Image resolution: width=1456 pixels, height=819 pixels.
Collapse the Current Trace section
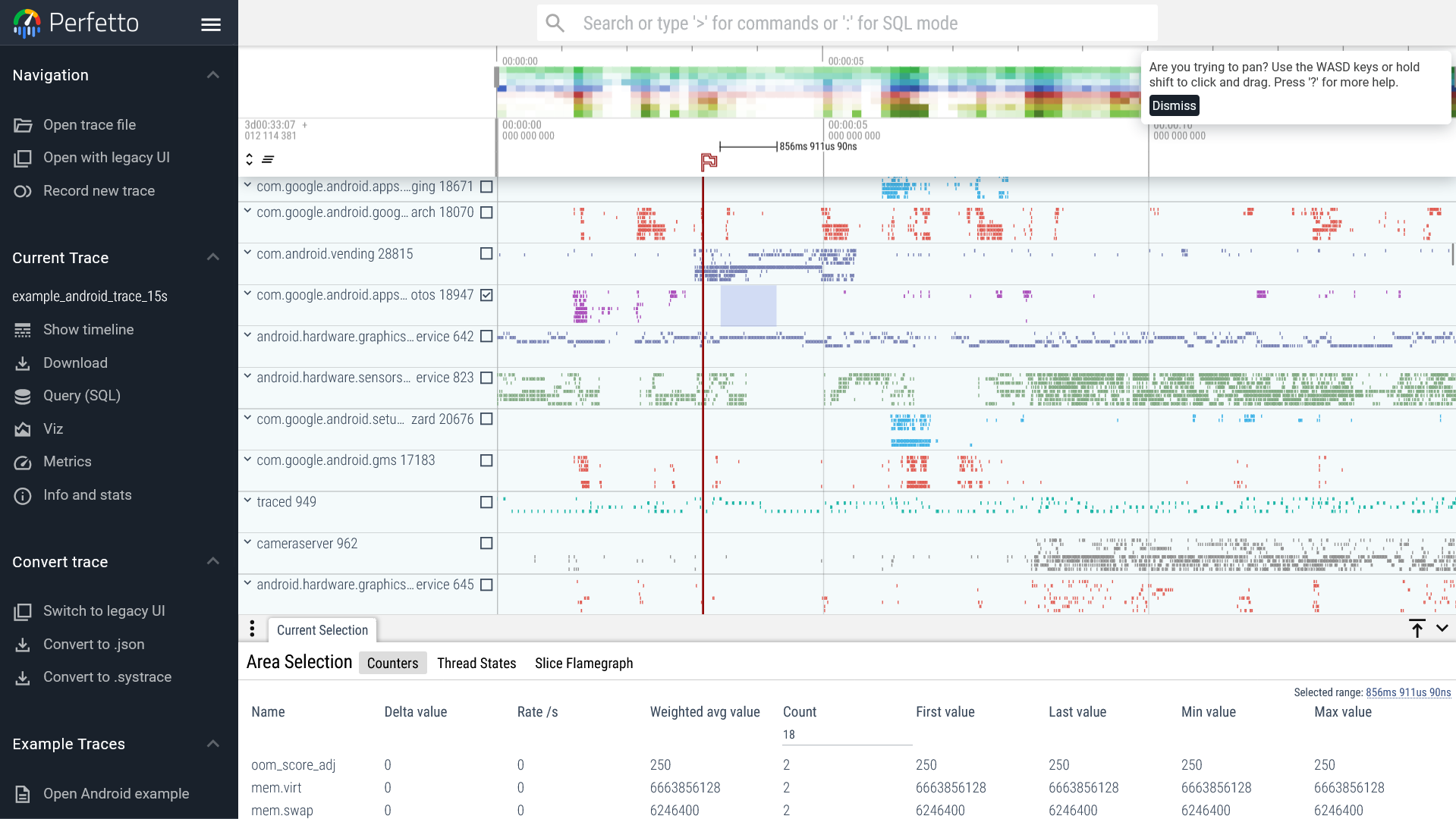point(213,257)
